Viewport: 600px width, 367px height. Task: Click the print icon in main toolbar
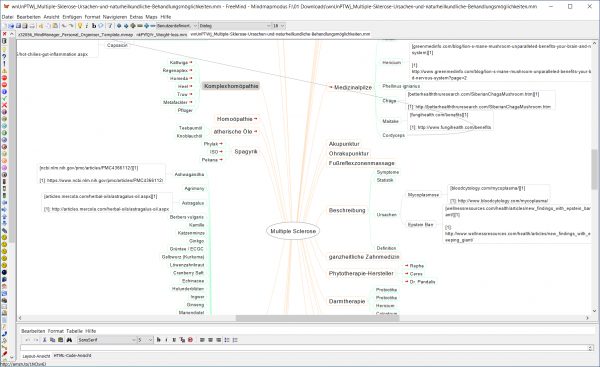(x=33, y=26)
